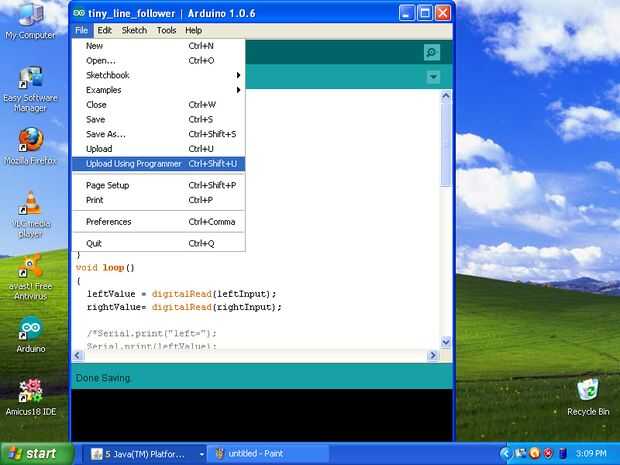The width and height of the screenshot is (620, 465).
Task: Choose Quit from File menu
Action: pos(159,244)
